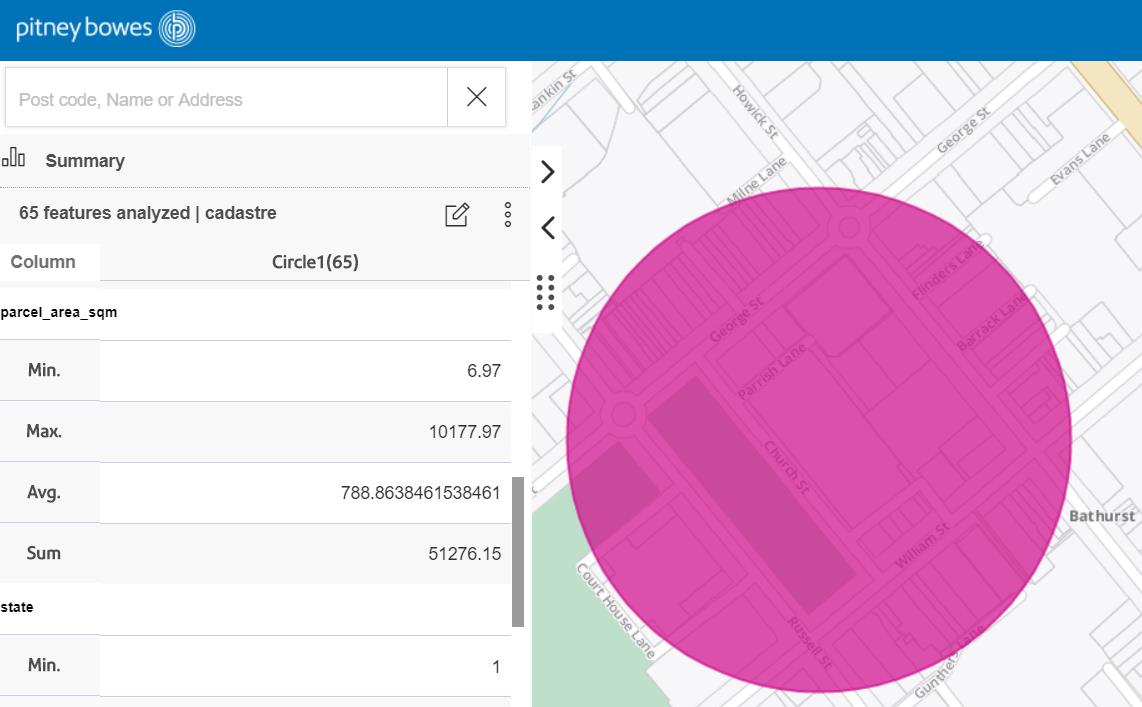
Task: Open the three-dot options menu
Action: point(508,215)
